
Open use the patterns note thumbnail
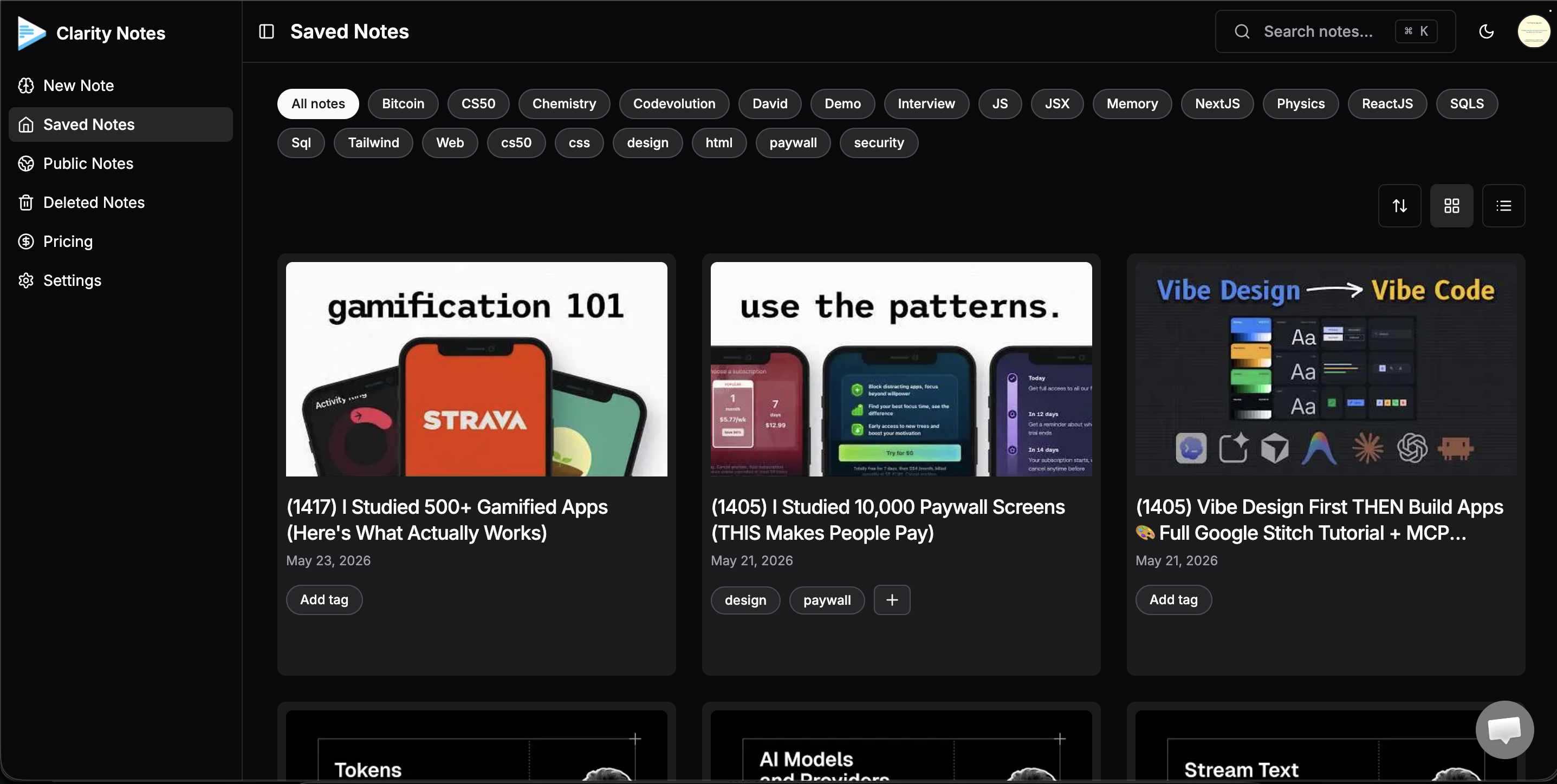coord(901,369)
